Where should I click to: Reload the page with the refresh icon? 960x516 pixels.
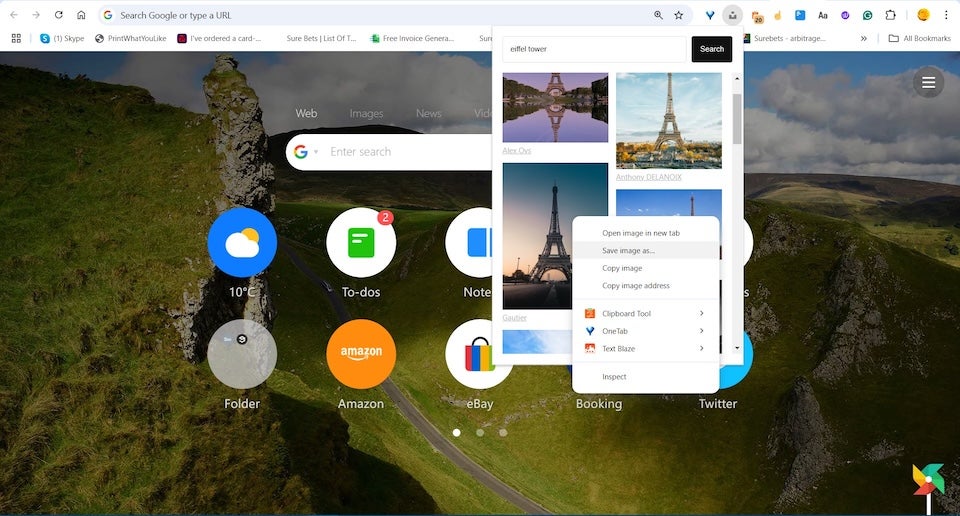pos(59,15)
